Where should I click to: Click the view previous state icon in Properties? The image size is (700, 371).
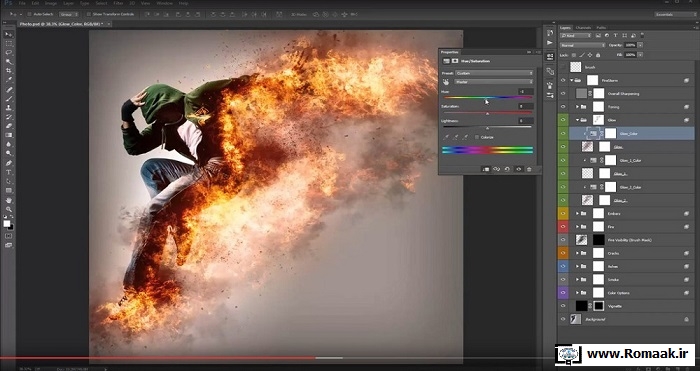point(496,169)
